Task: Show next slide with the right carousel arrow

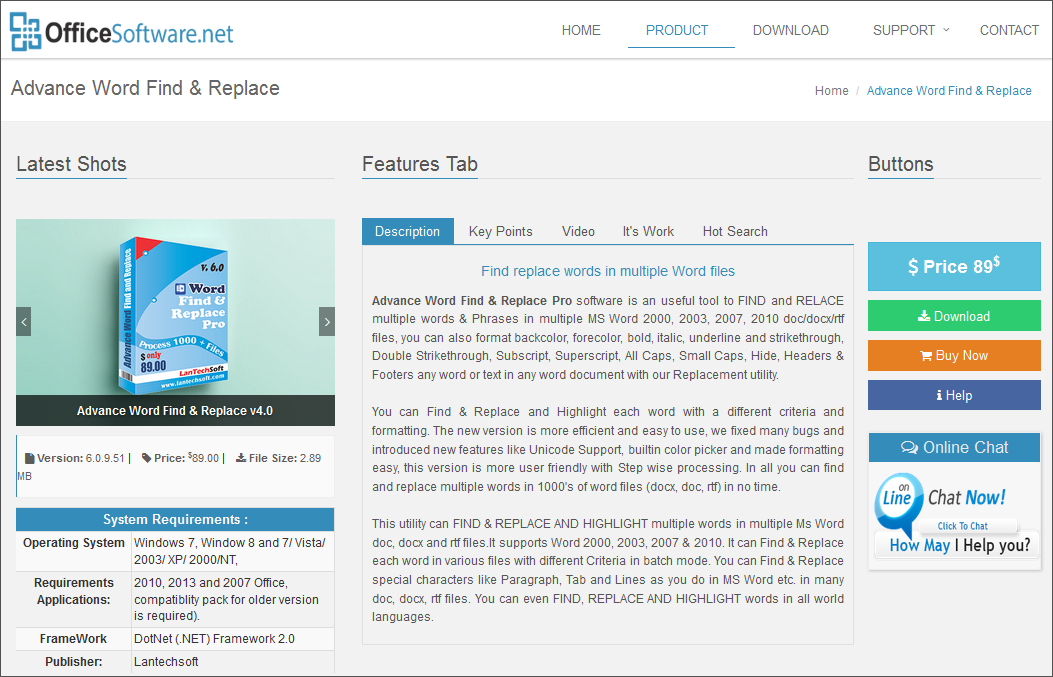Action: coord(327,322)
